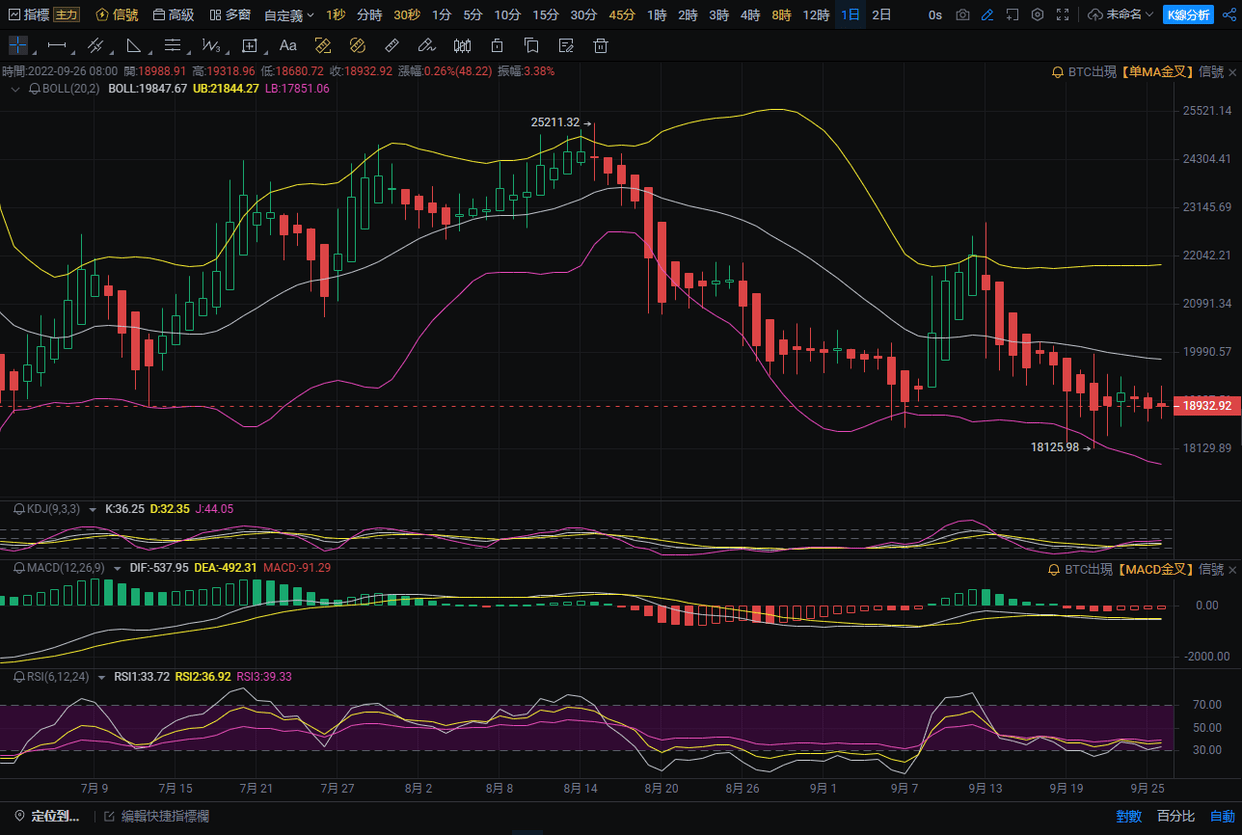Toggle the blue pencil drawing mode
The image size is (1242, 835).
pos(987,15)
